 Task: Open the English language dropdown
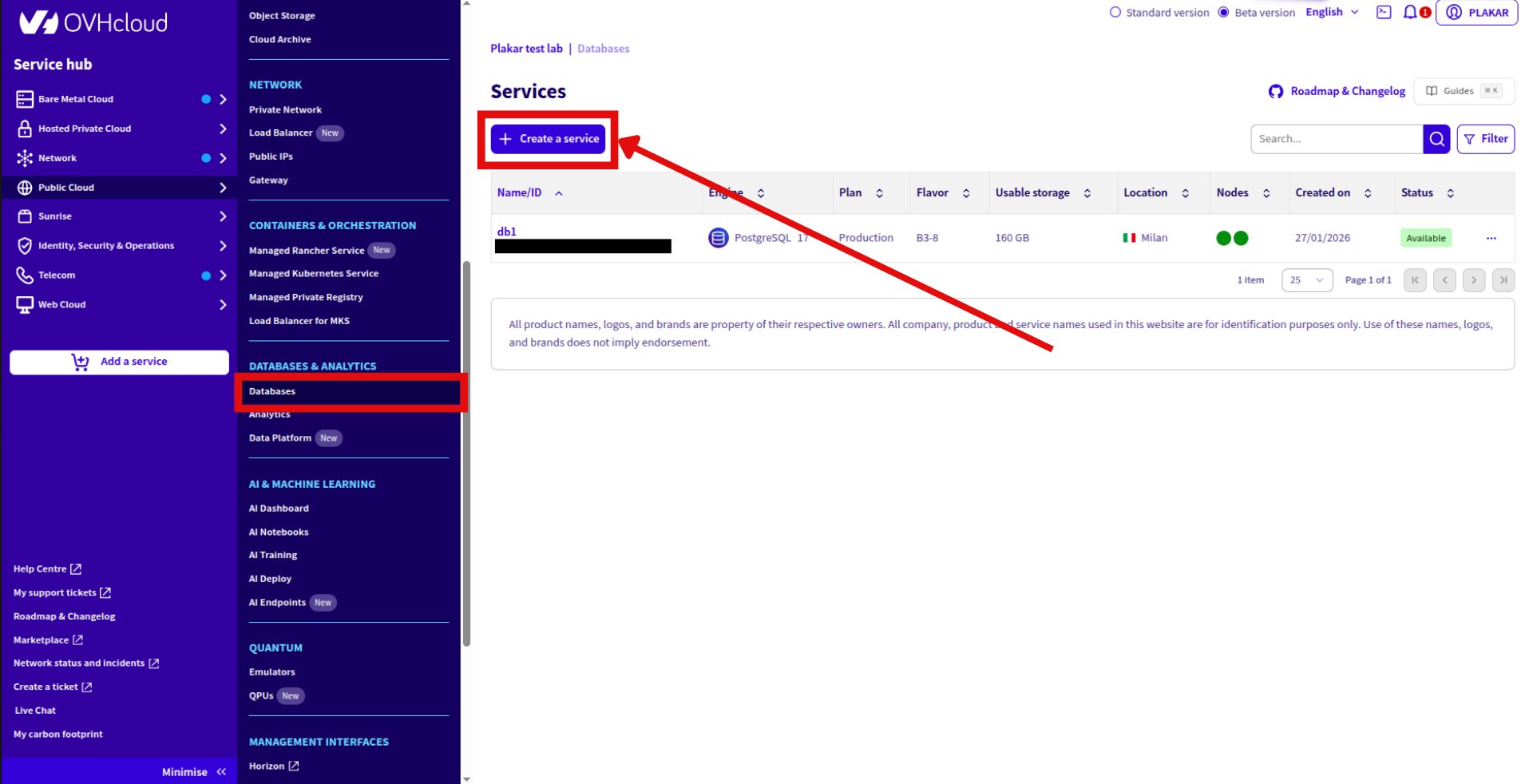coord(1332,12)
